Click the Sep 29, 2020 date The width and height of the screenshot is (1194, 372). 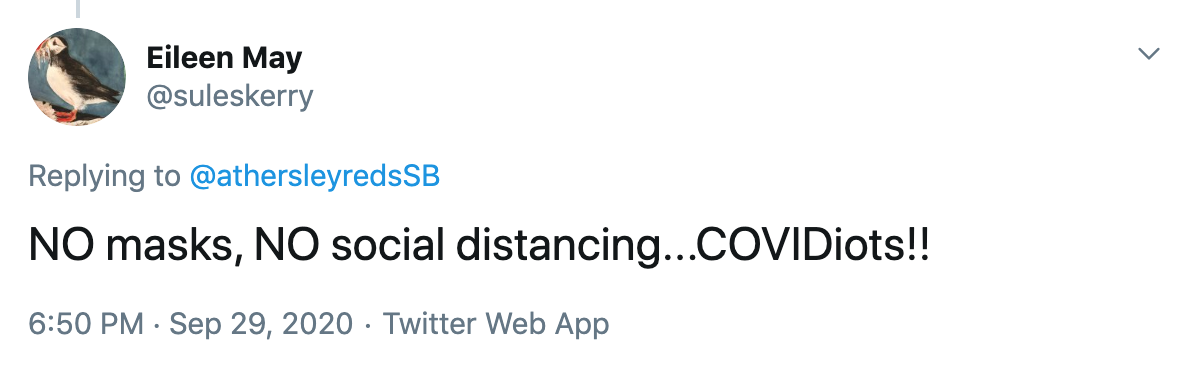(260, 324)
